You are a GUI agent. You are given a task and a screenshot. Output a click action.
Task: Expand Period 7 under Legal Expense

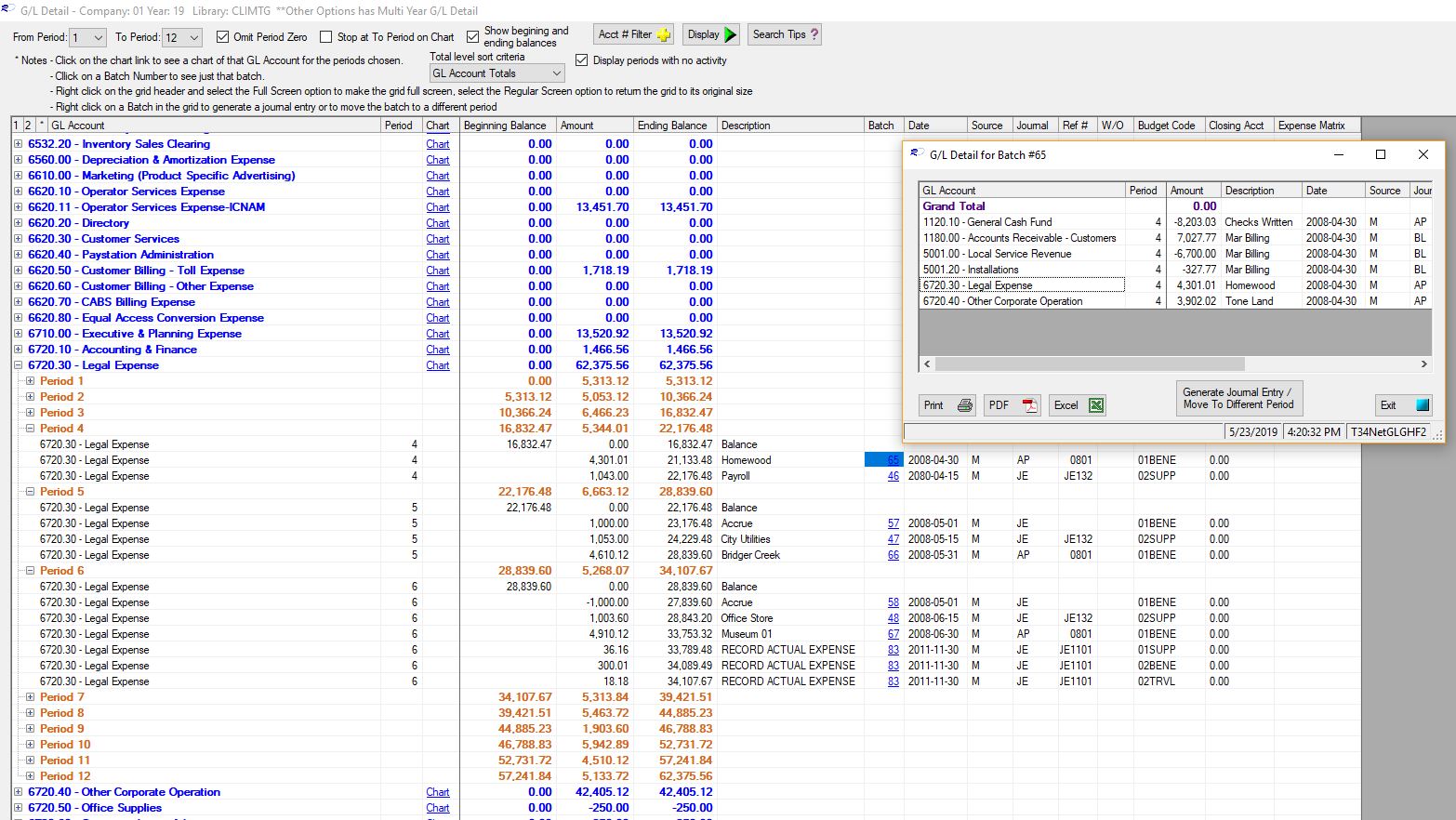tap(30, 697)
